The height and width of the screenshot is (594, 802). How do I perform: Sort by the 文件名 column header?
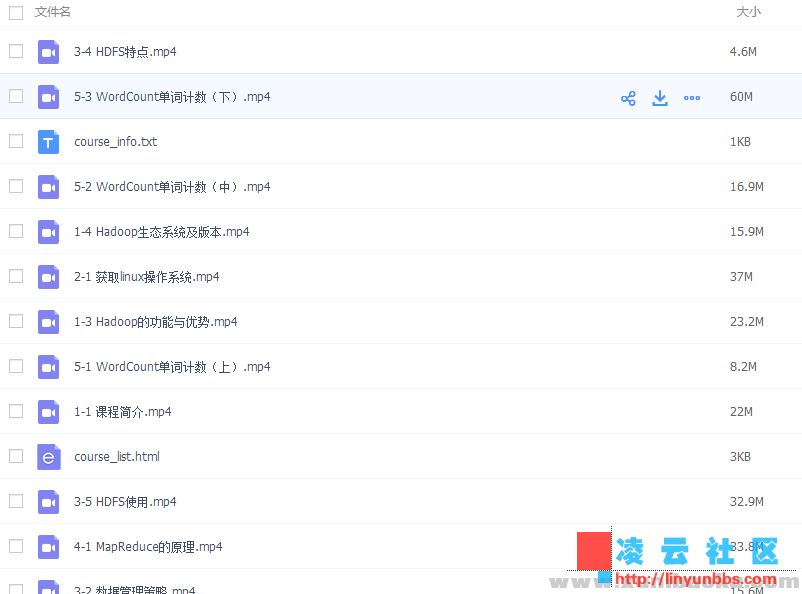(x=53, y=12)
